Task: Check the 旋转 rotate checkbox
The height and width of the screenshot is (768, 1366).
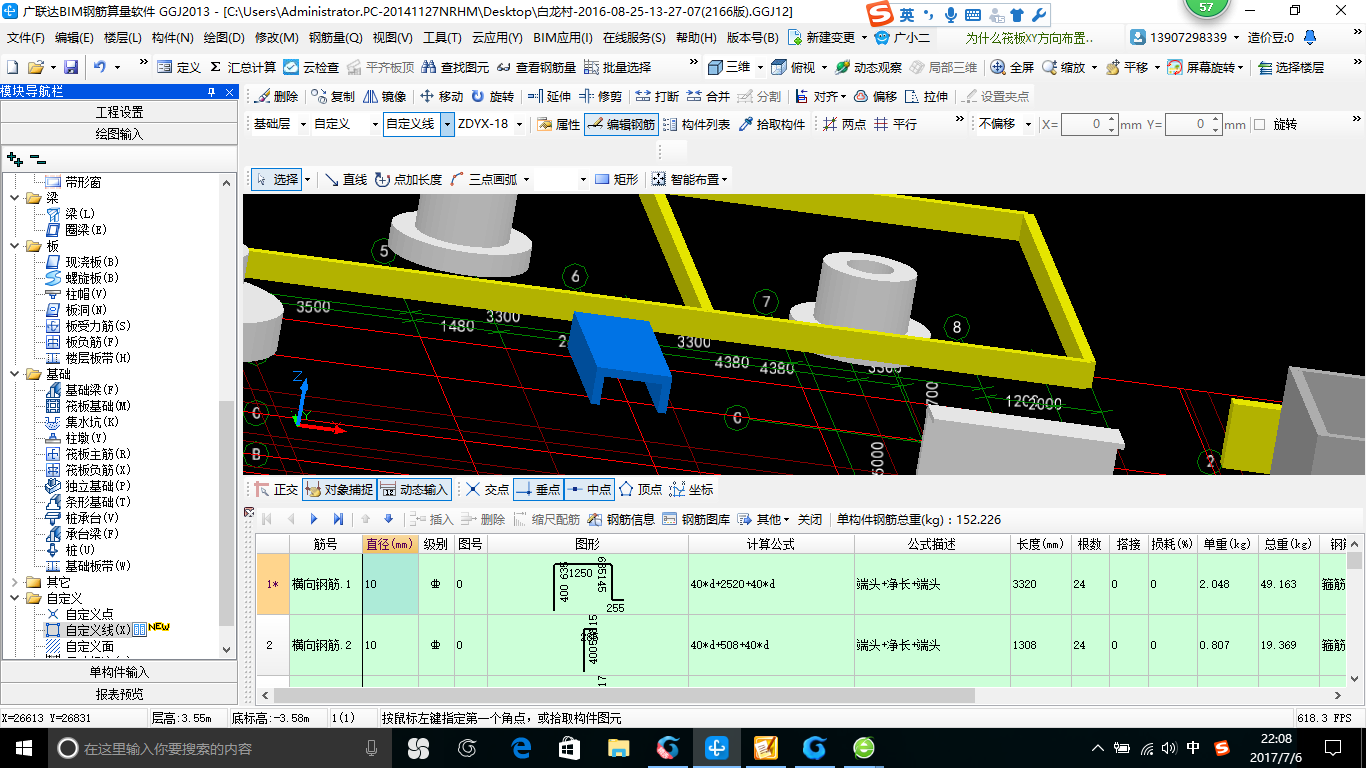Action: coord(1260,125)
